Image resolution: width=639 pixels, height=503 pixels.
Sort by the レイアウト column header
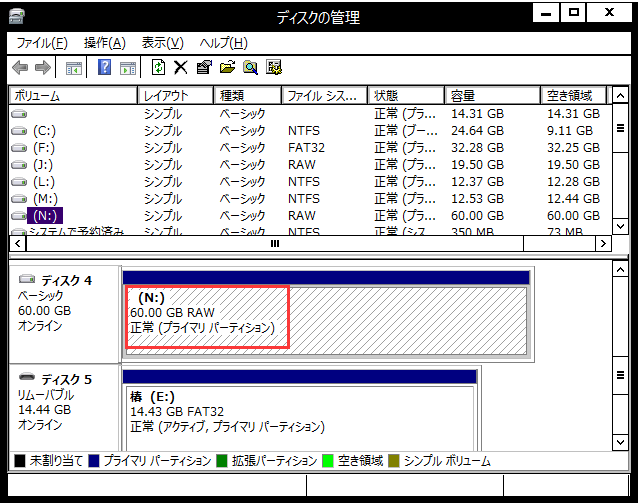click(176, 96)
